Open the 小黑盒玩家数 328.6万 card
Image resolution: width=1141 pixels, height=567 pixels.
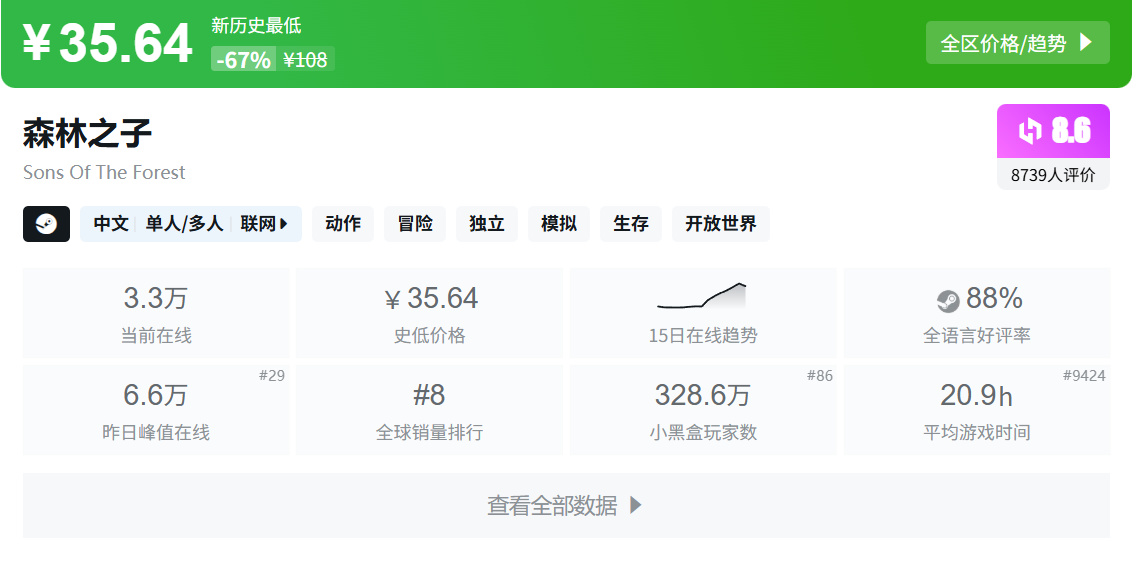[703, 411]
